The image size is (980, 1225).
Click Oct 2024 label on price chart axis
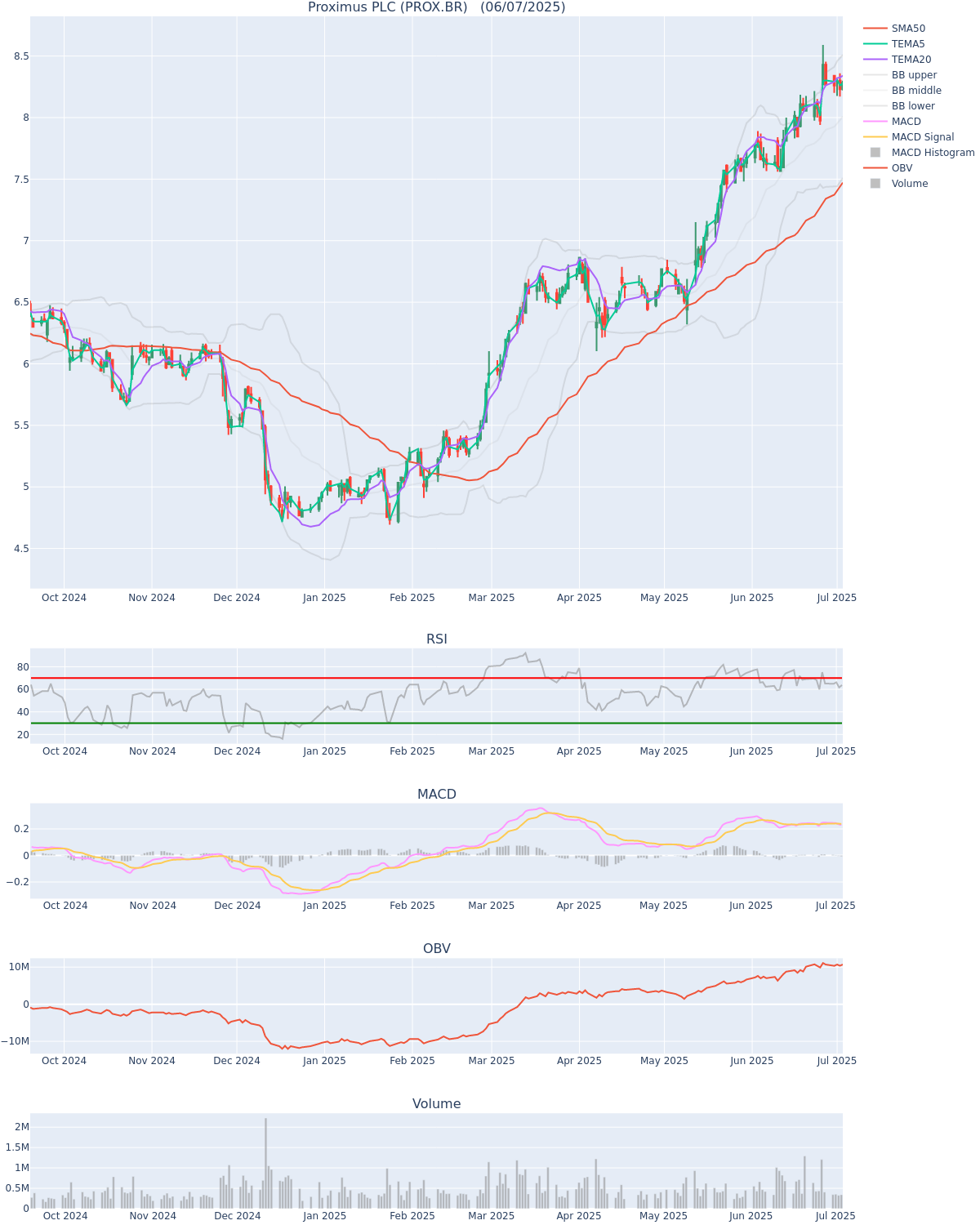(64, 598)
